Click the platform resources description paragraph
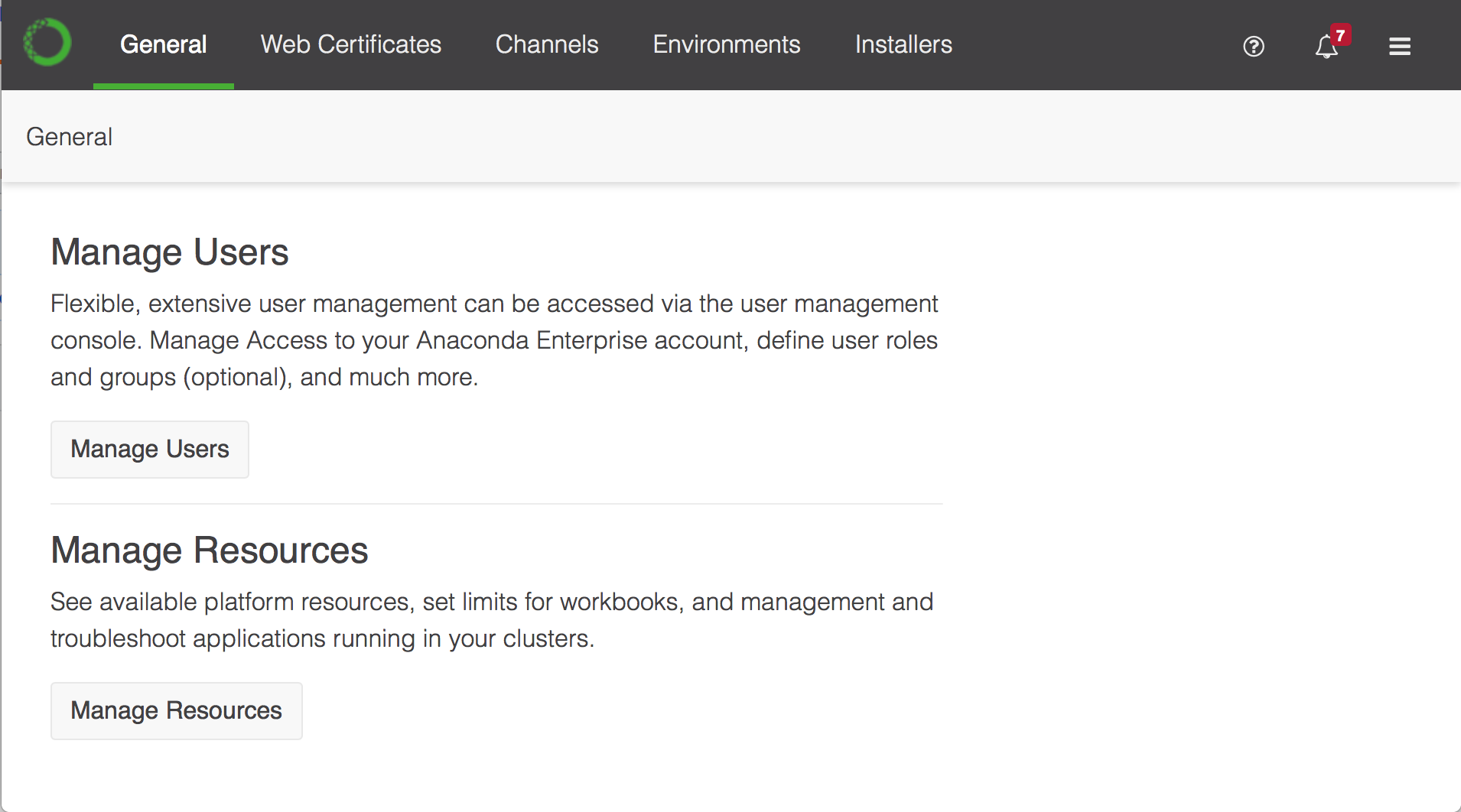The image size is (1461, 812). [492, 620]
